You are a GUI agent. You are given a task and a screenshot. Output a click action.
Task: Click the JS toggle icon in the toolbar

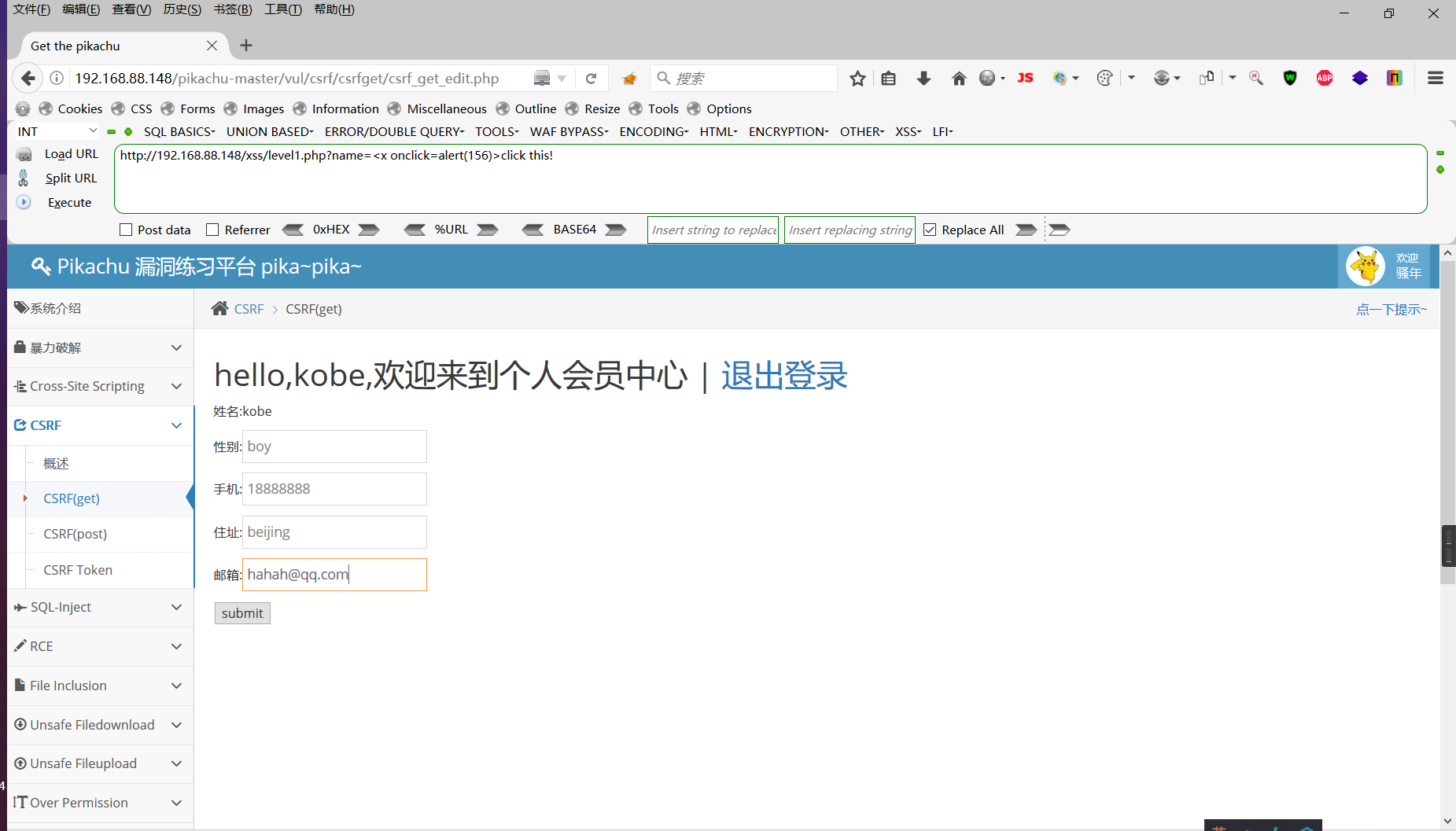(x=1025, y=78)
